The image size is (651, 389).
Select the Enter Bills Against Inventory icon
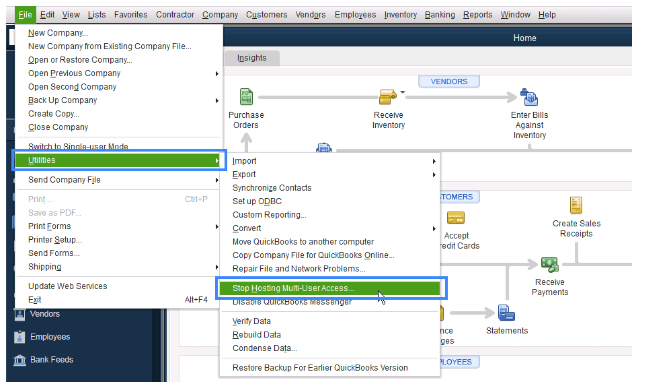(529, 97)
